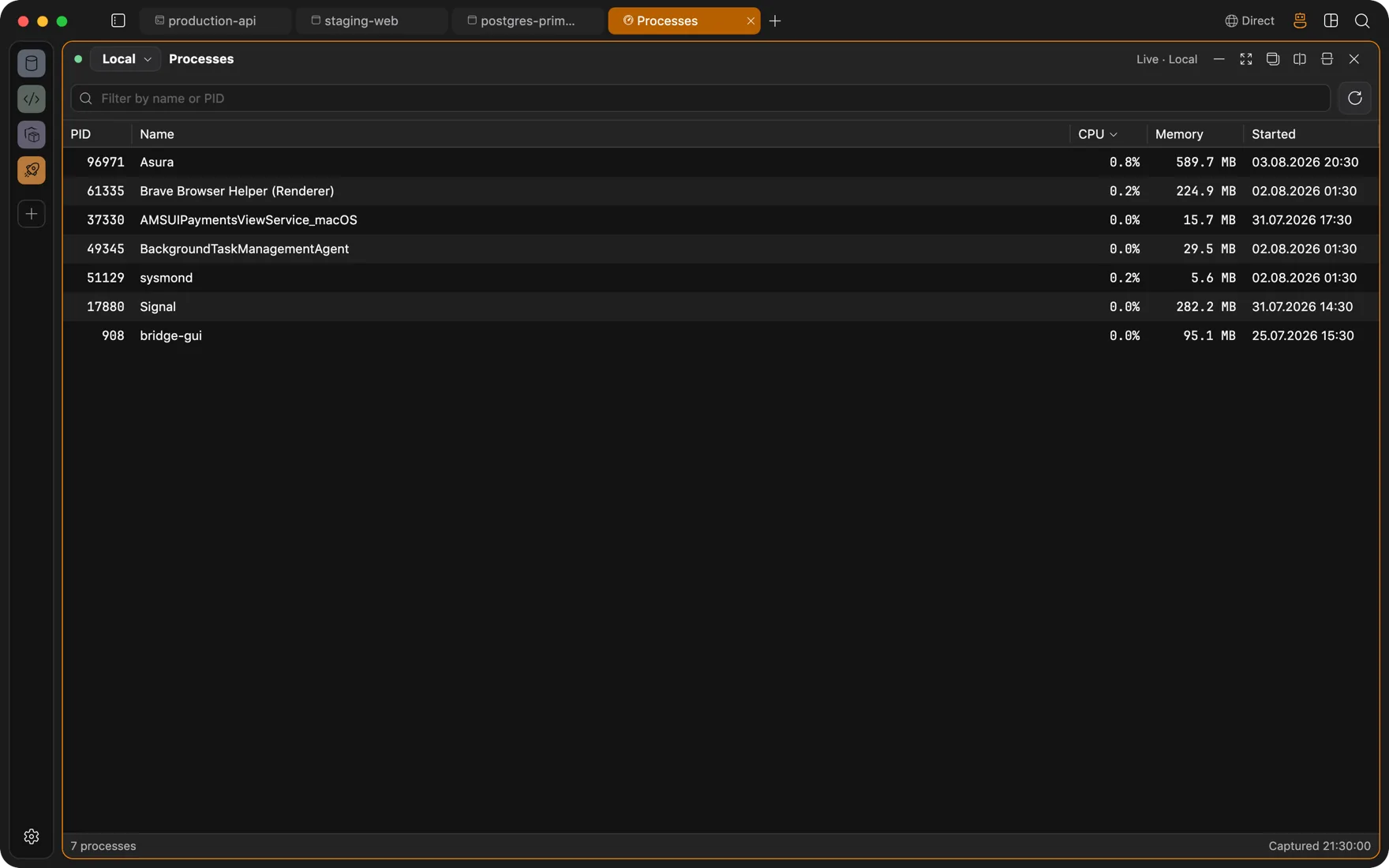Switch to production-api tab
Viewport: 1389px width, 868px height.
tap(215, 21)
